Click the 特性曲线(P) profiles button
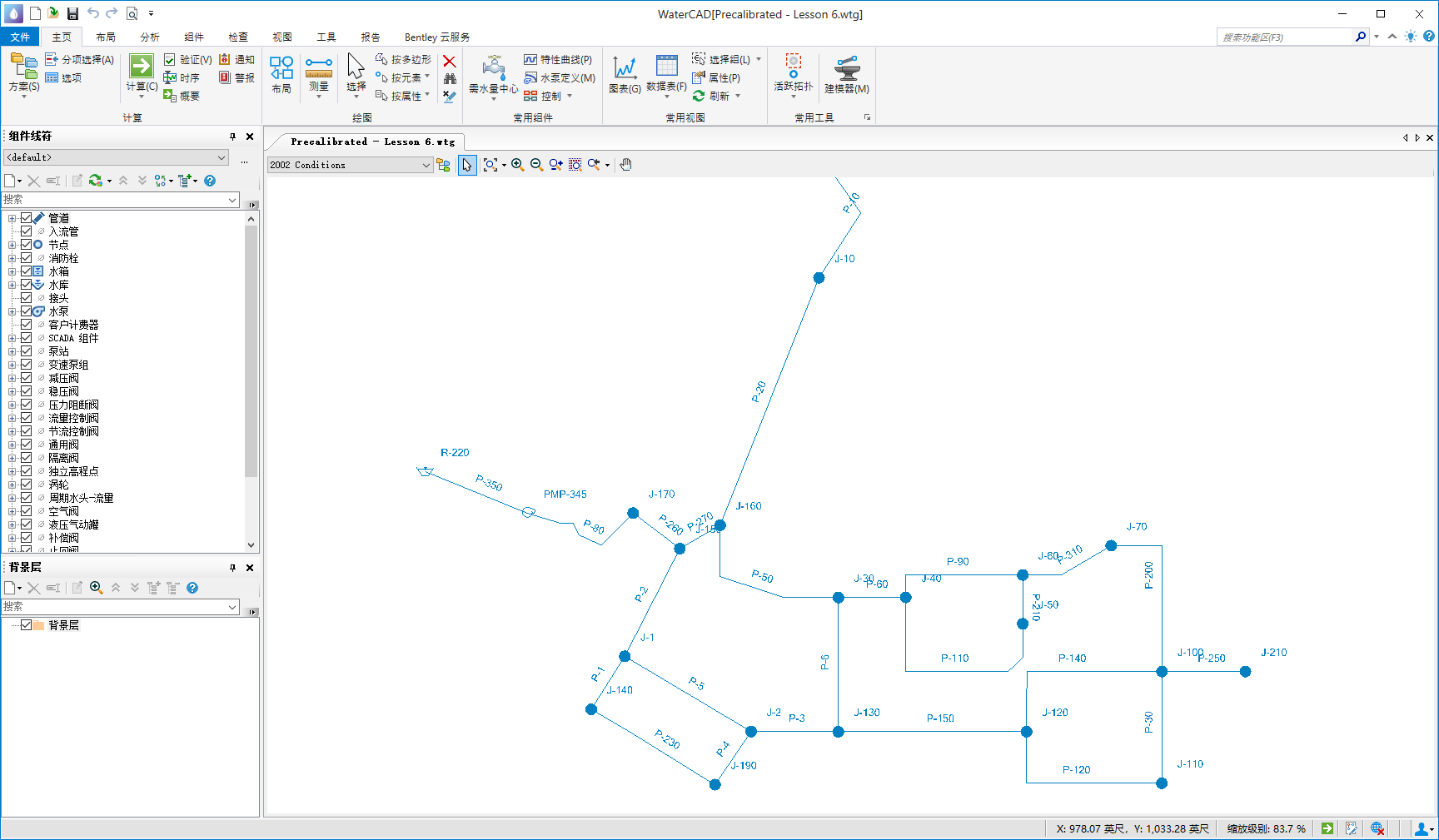 tap(558, 60)
